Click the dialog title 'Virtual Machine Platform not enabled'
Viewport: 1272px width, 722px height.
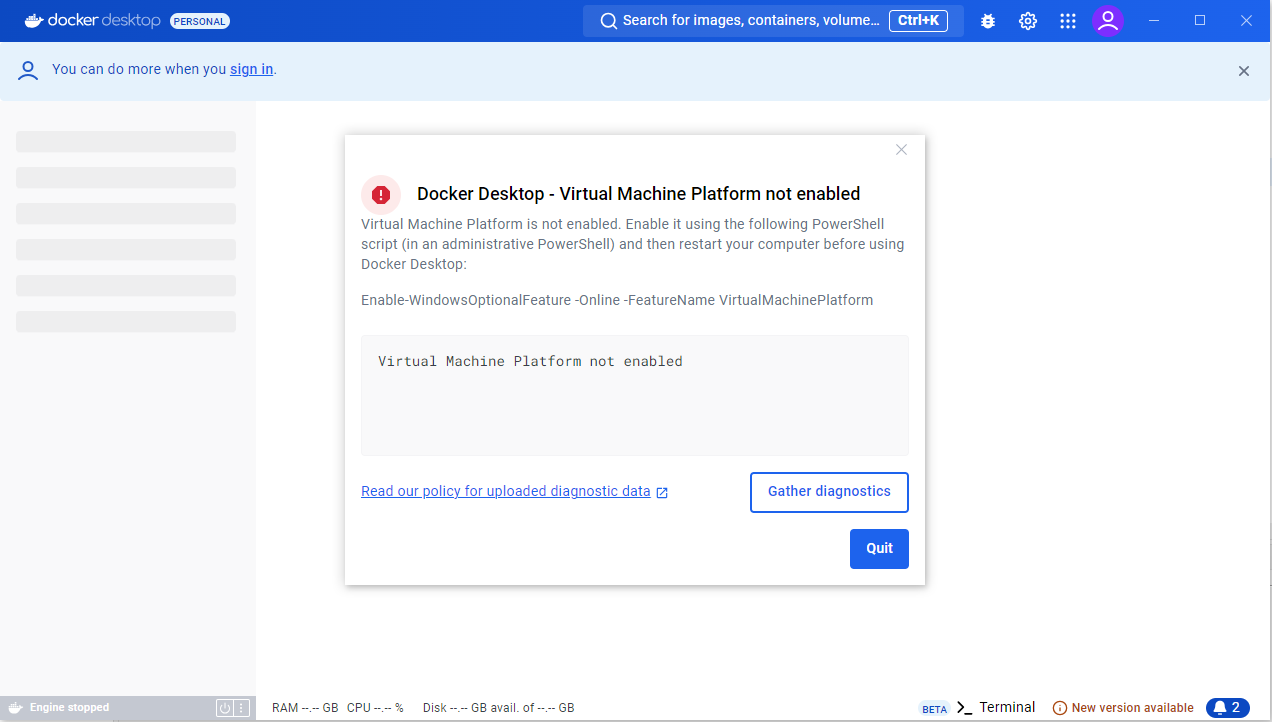coord(638,194)
